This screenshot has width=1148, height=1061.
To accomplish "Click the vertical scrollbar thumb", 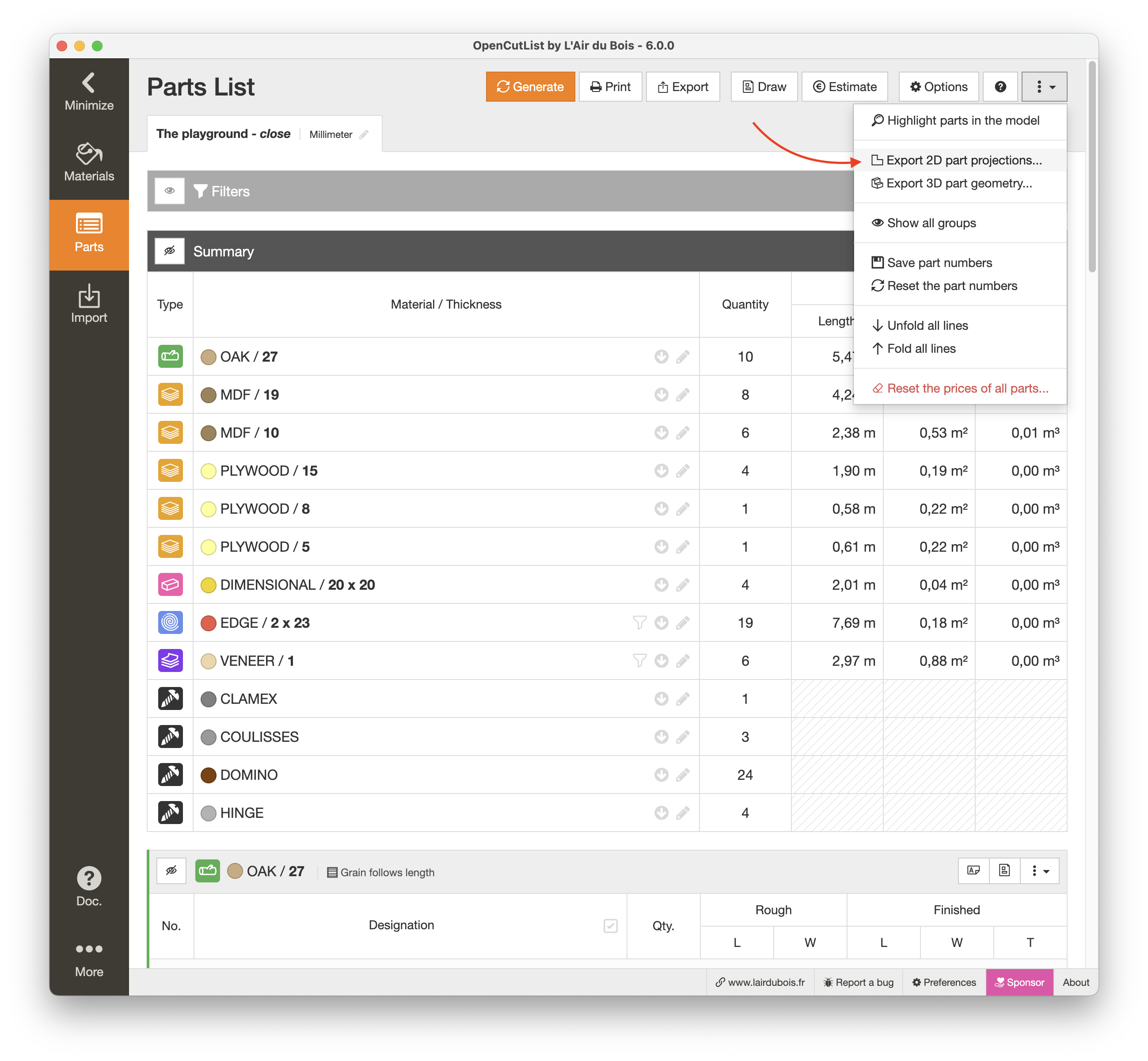I will [1092, 167].
